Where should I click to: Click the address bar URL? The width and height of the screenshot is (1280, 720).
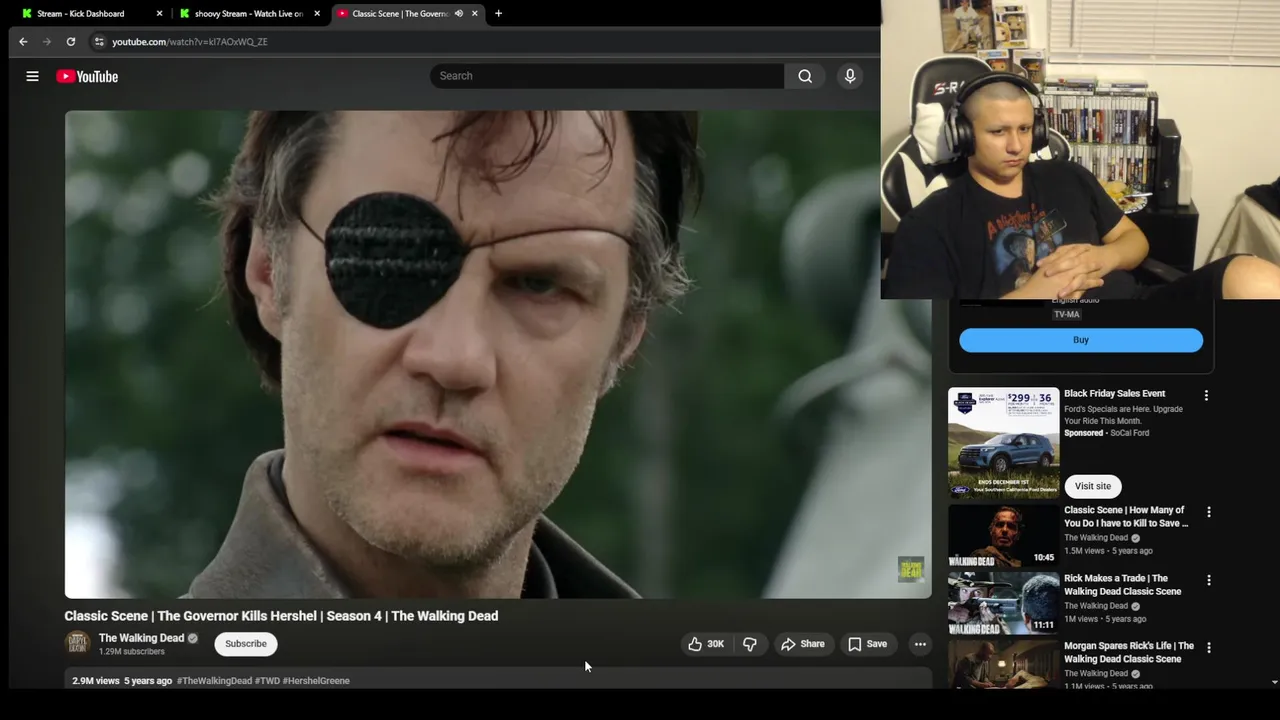(190, 42)
